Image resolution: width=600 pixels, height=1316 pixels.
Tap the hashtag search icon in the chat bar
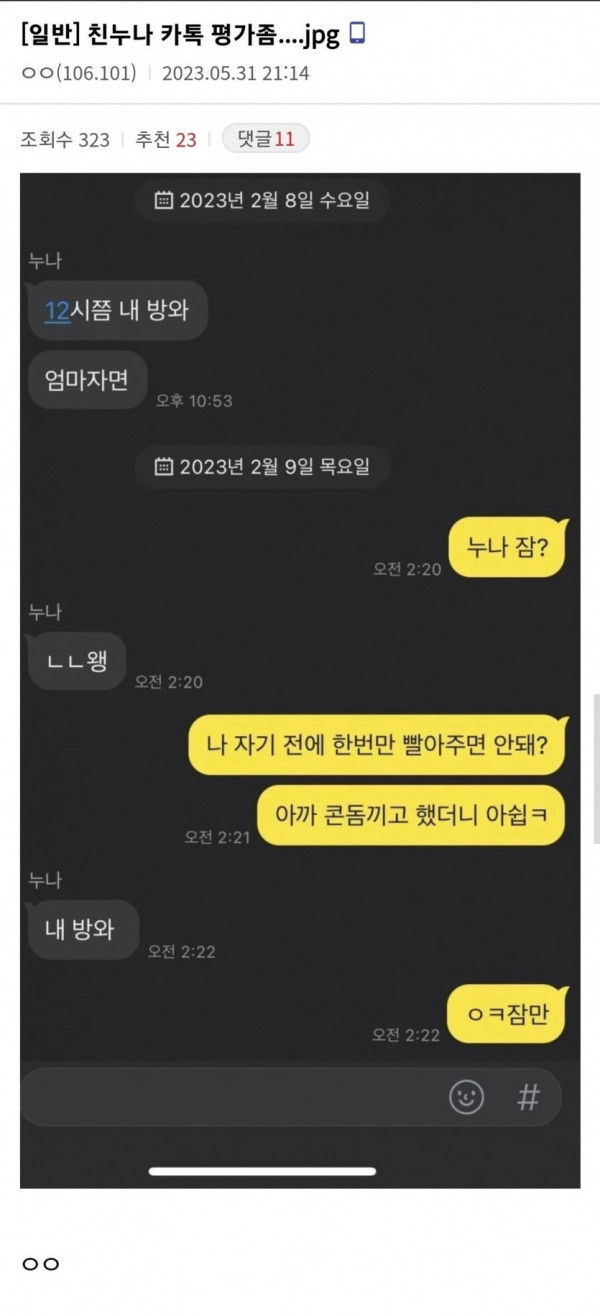(x=528, y=1097)
